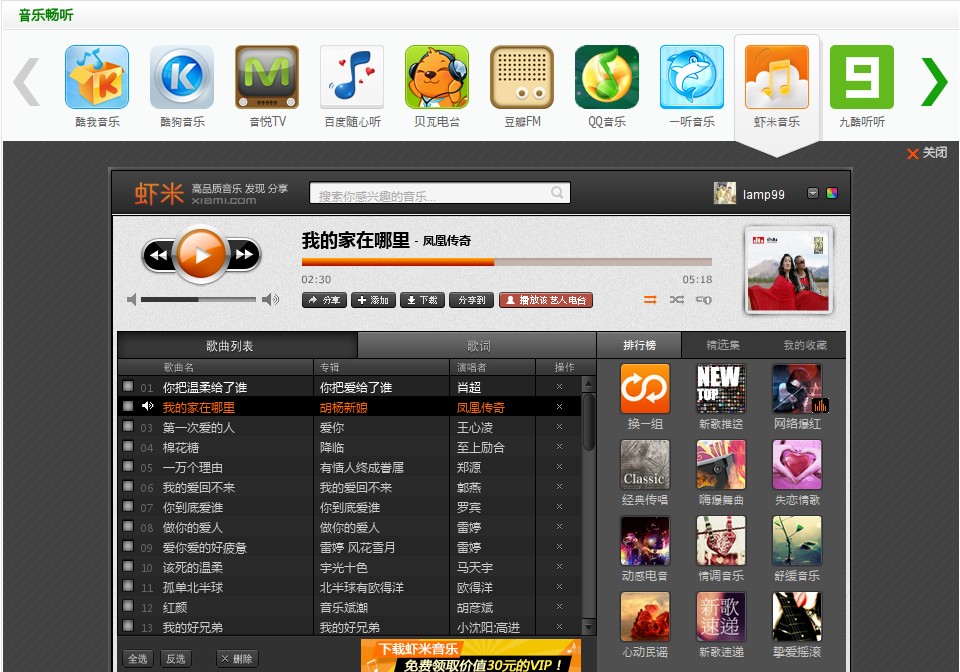
Task: Adjust the volume slider
Action: (x=198, y=299)
